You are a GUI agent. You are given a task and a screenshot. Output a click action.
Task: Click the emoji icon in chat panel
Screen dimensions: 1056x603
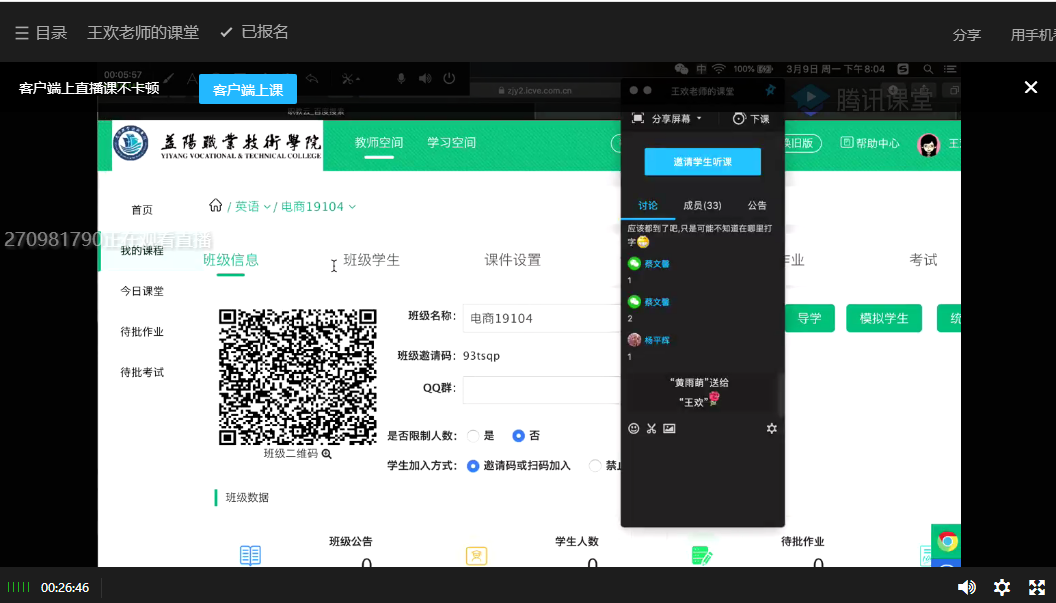point(634,428)
